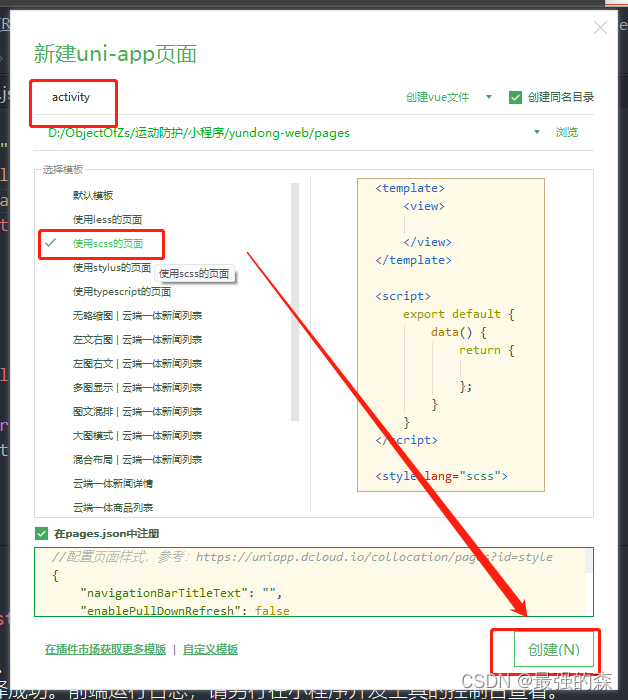This screenshot has width=628, height=700.
Task: Close the new uni-app page dialog
Action: pos(600,28)
